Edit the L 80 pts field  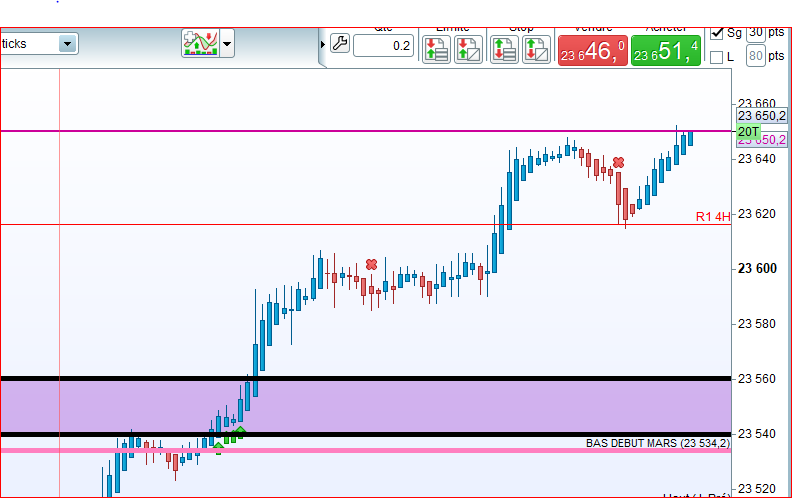click(x=756, y=56)
